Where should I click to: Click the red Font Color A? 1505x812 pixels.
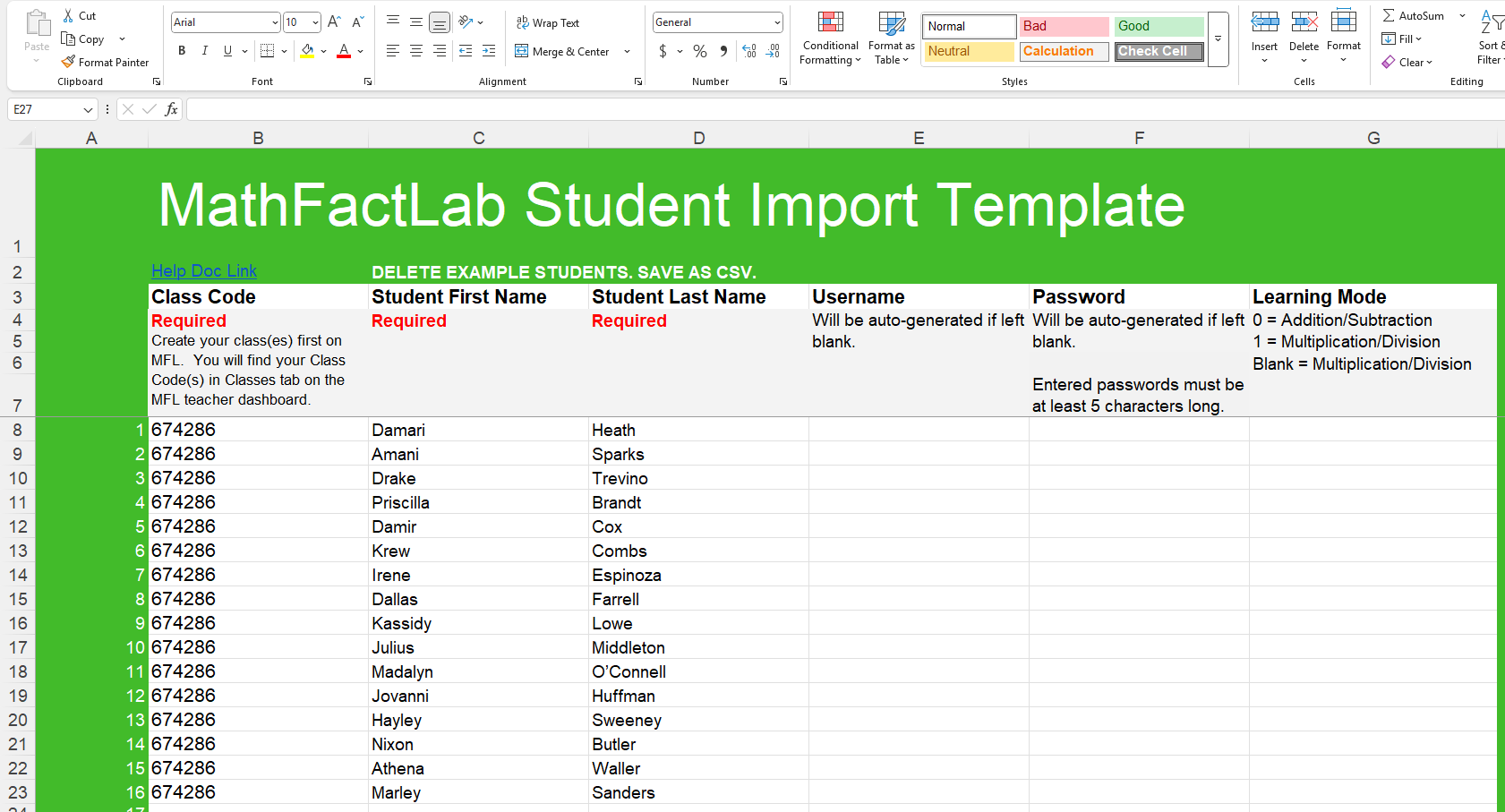(x=344, y=51)
